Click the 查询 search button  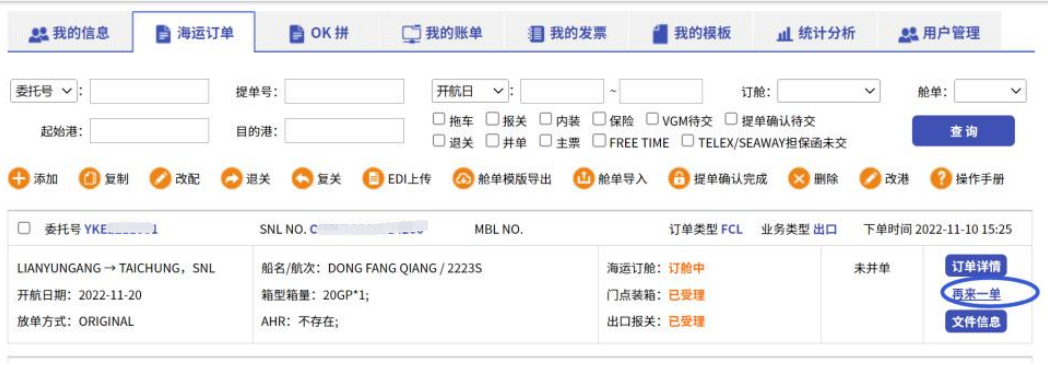click(963, 131)
